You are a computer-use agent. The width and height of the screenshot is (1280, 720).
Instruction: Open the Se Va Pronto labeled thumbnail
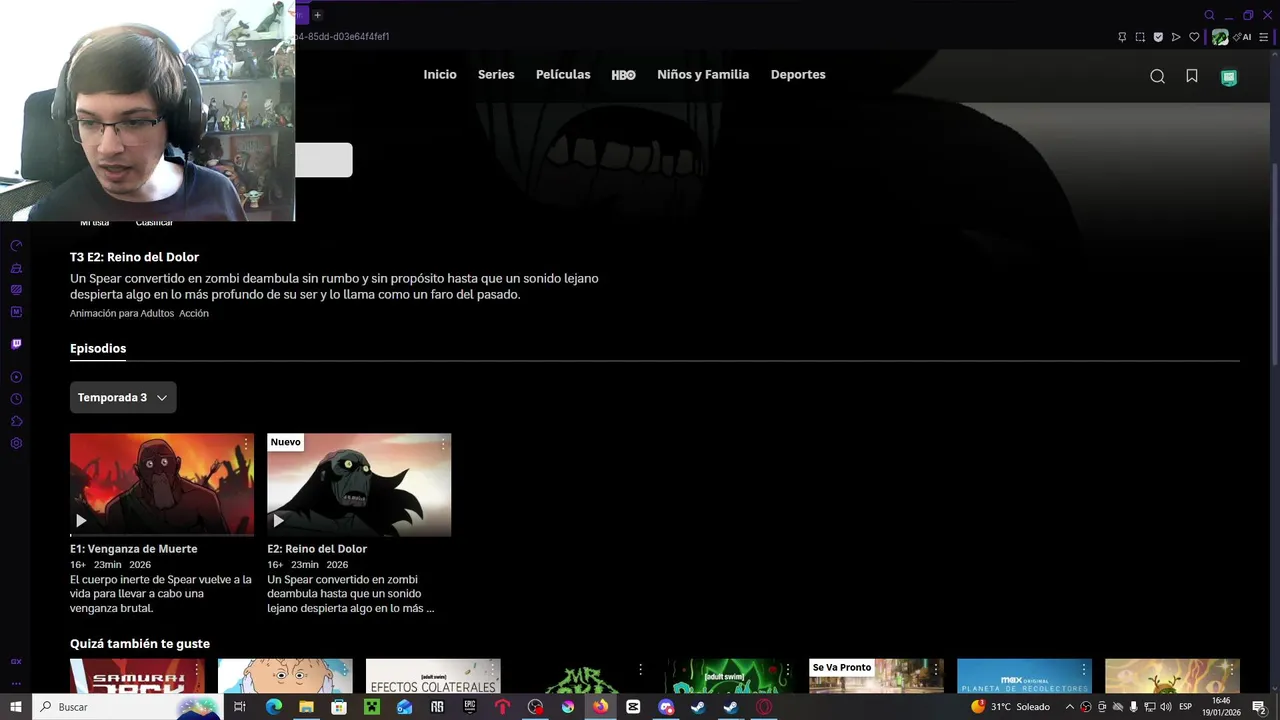(876, 676)
